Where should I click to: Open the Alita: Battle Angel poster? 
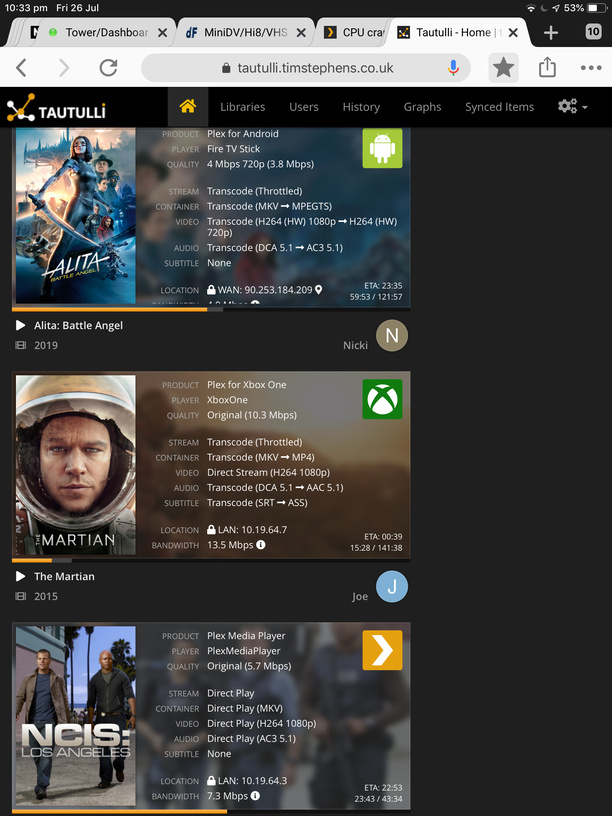coord(76,215)
